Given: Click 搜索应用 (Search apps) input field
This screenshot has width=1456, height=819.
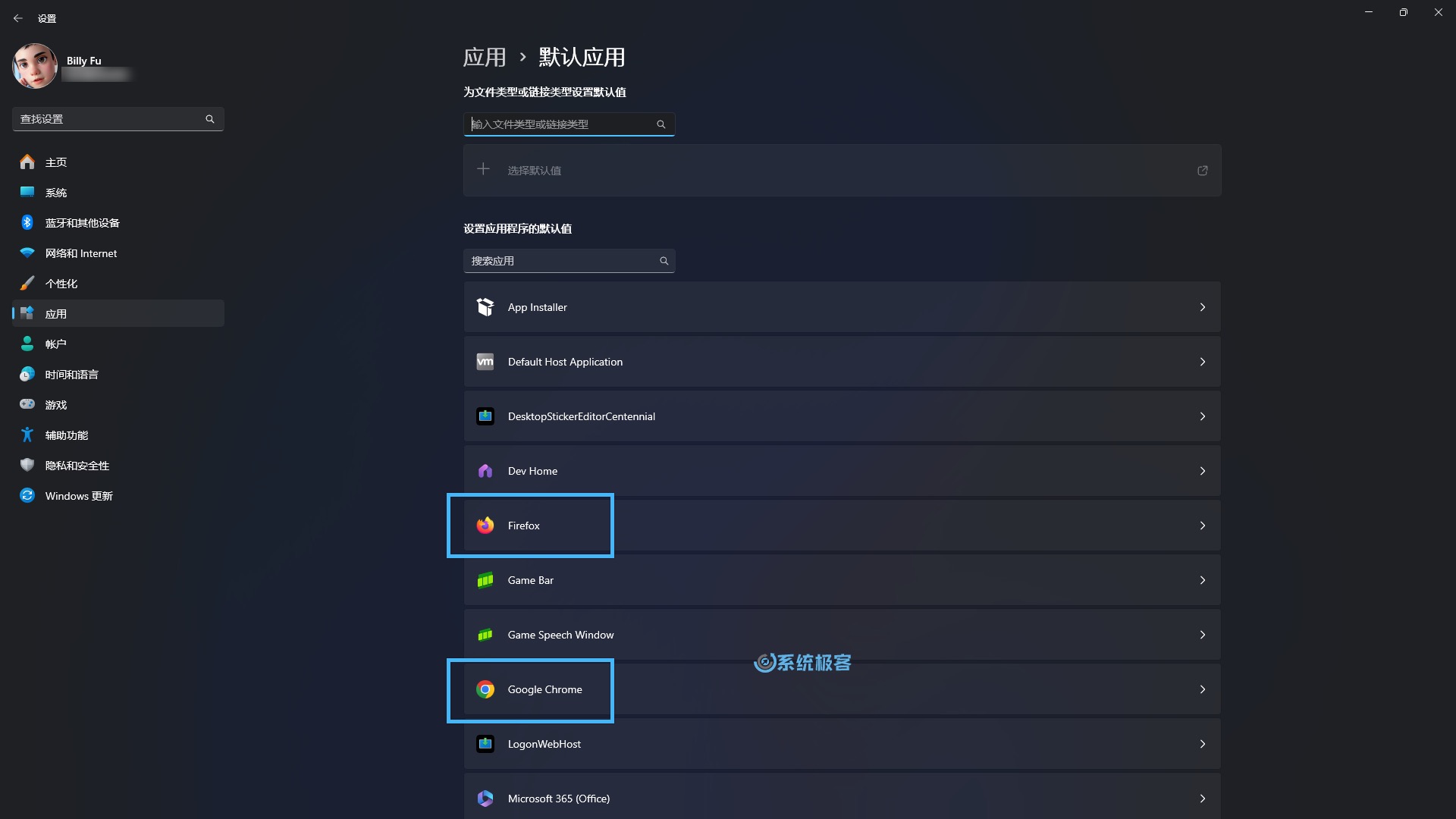Looking at the screenshot, I should (568, 260).
